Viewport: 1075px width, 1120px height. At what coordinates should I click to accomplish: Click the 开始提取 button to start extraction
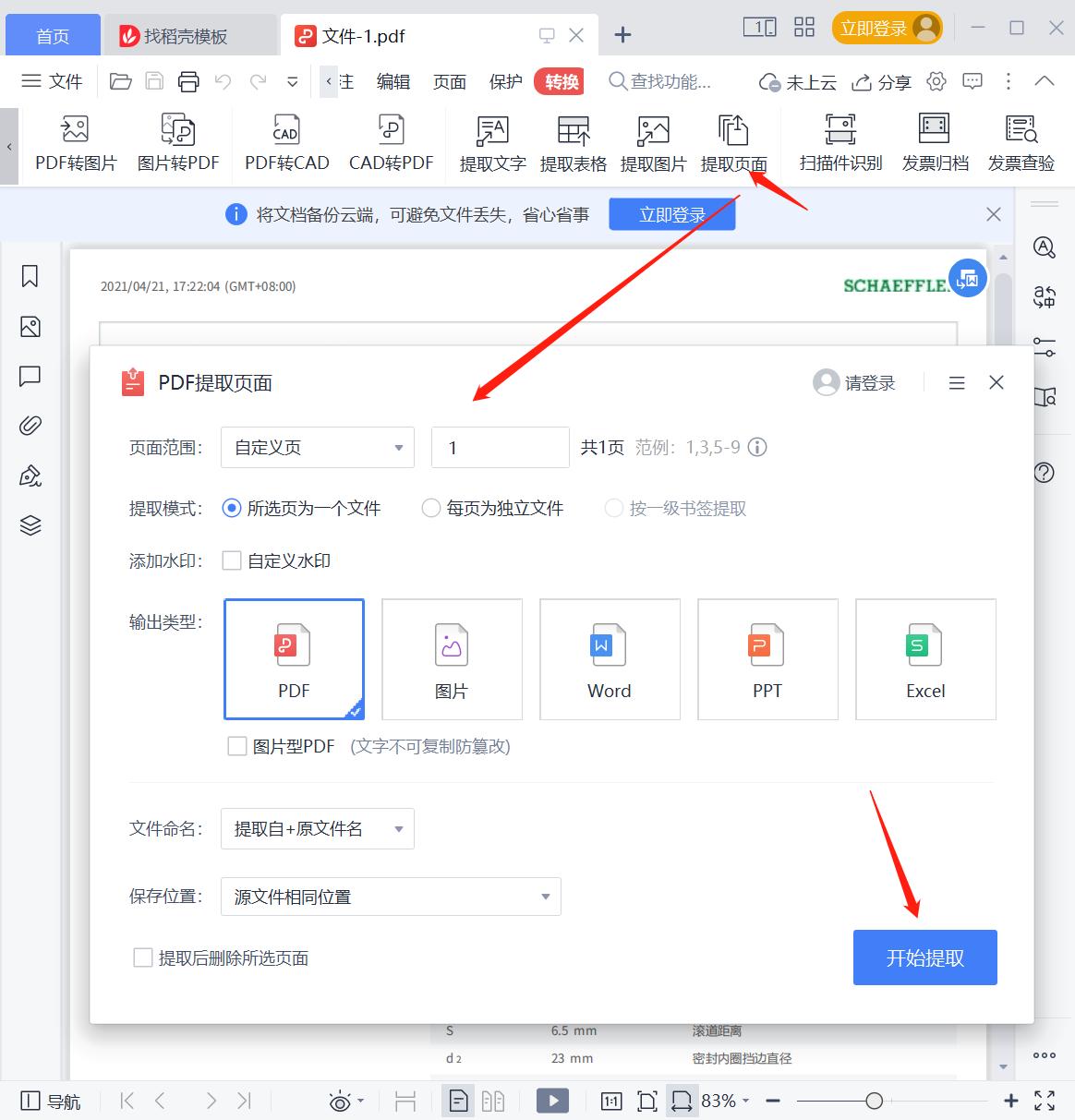pos(924,957)
